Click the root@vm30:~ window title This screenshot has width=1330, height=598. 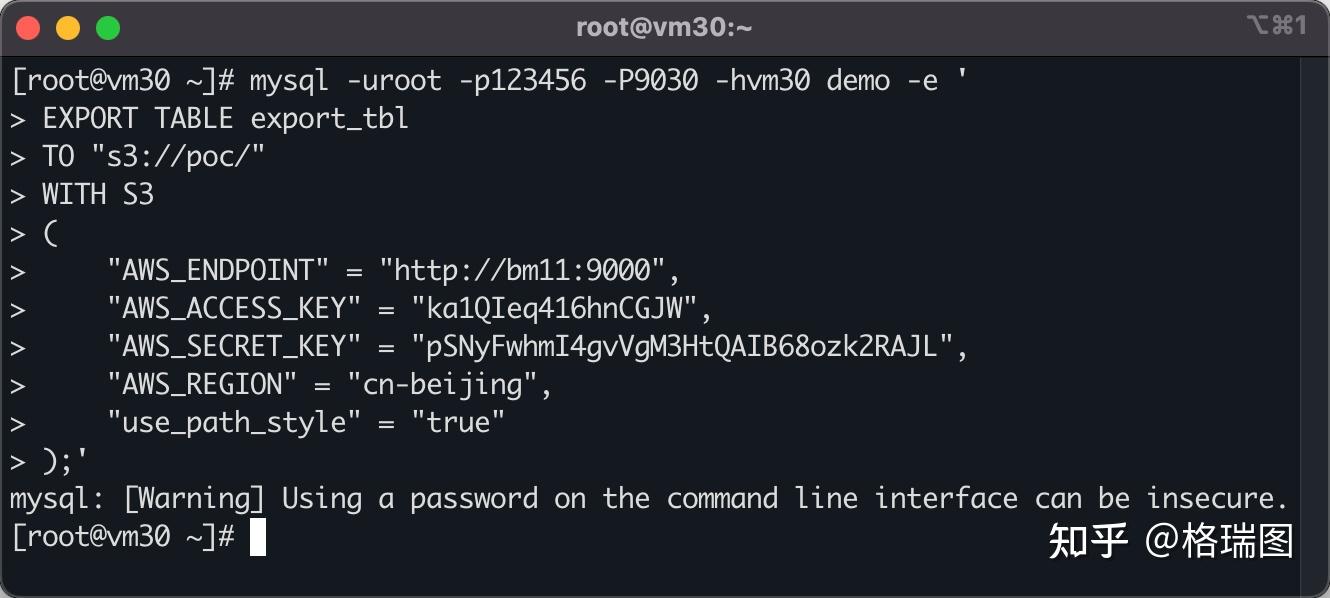tap(664, 28)
